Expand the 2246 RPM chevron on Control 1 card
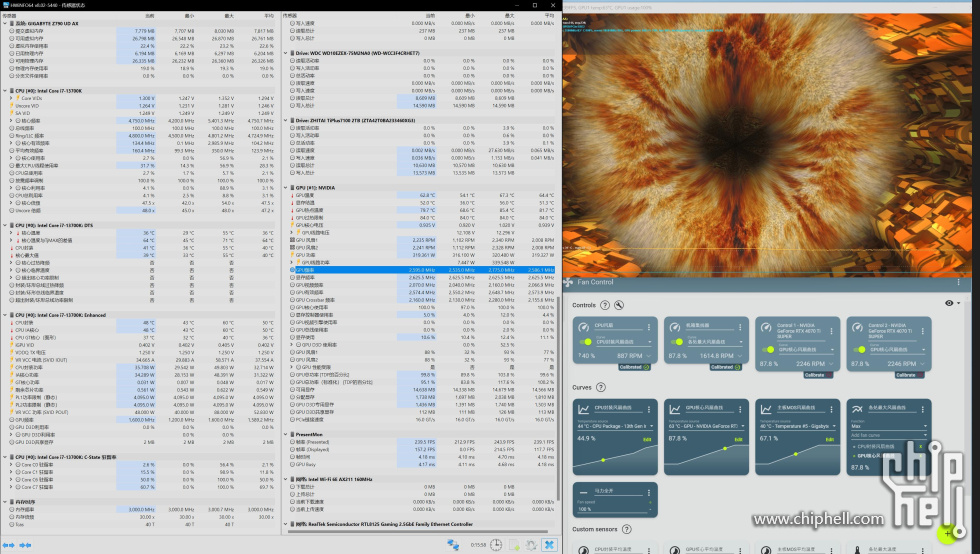Screen dimensions: 980x554 831,364
